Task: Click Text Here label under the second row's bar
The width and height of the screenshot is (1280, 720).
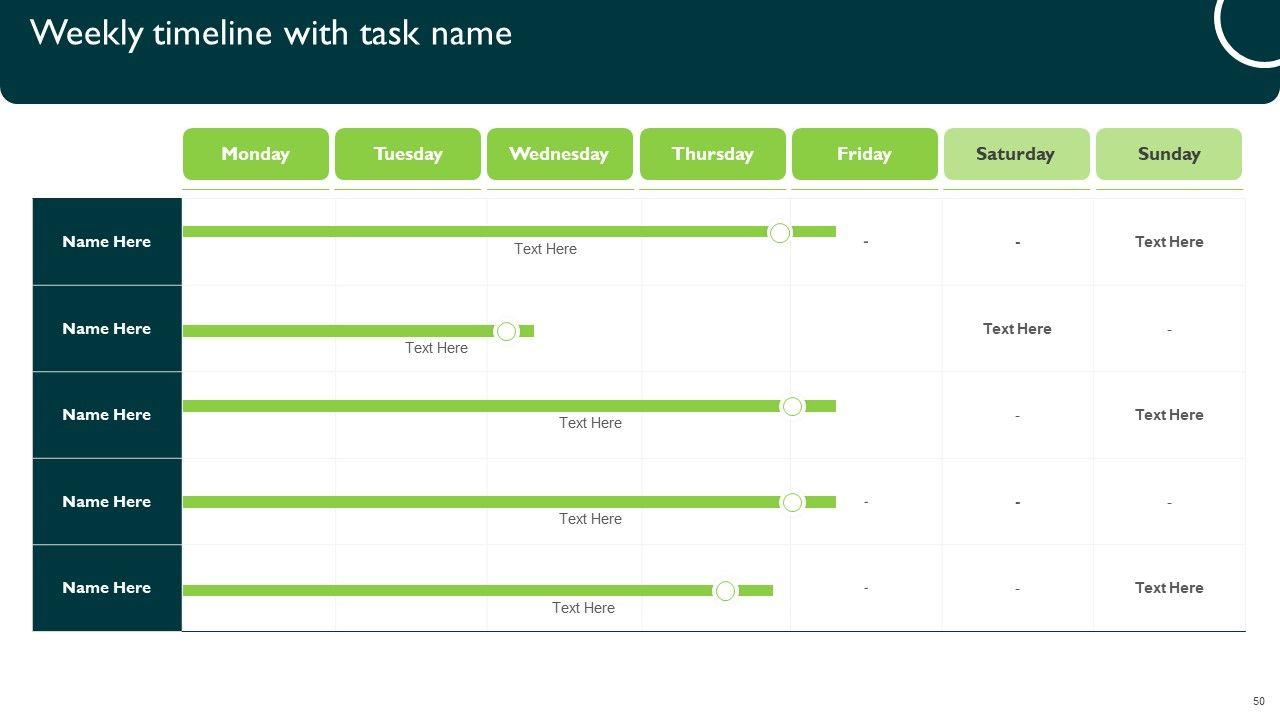Action: click(x=436, y=348)
